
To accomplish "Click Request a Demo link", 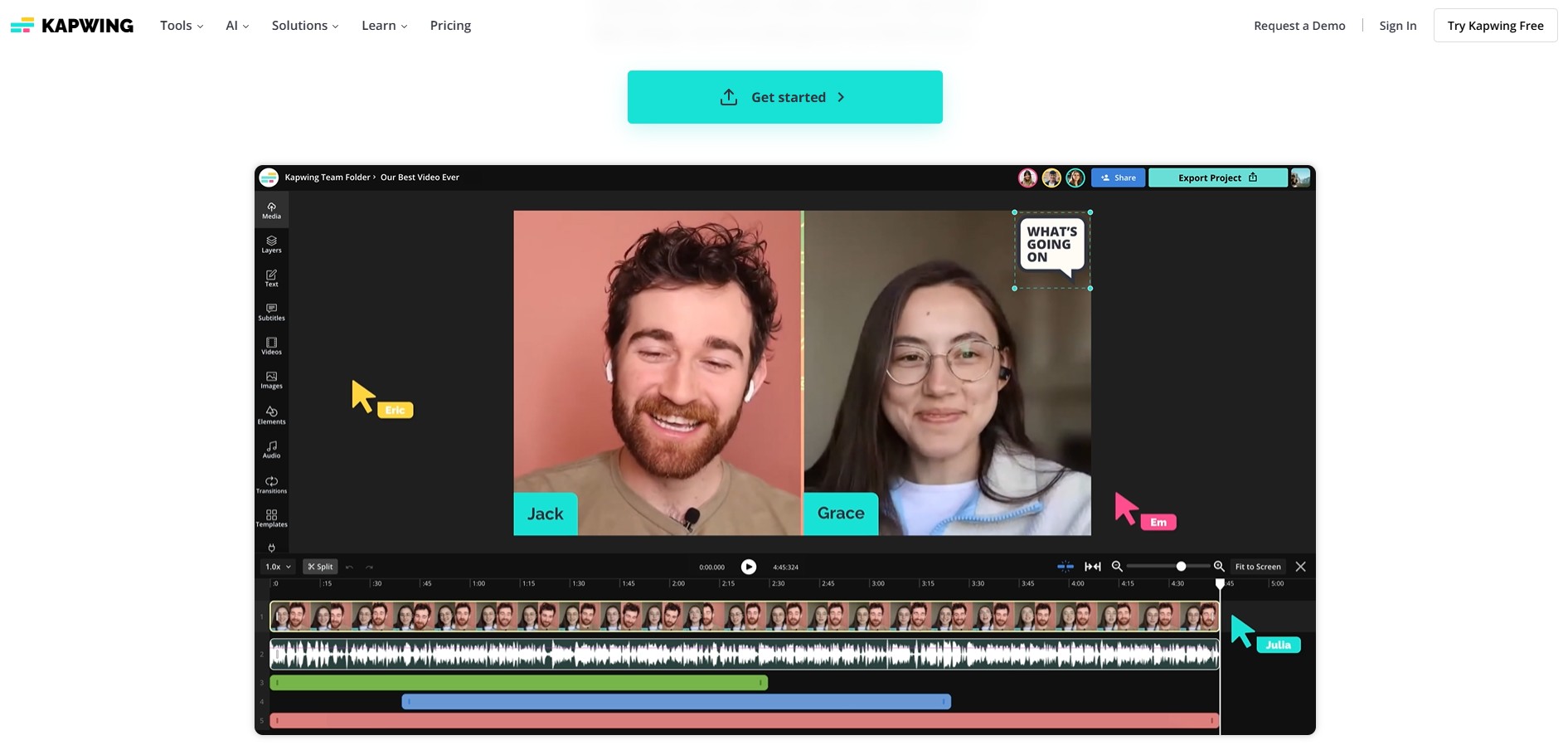I will click(x=1299, y=26).
